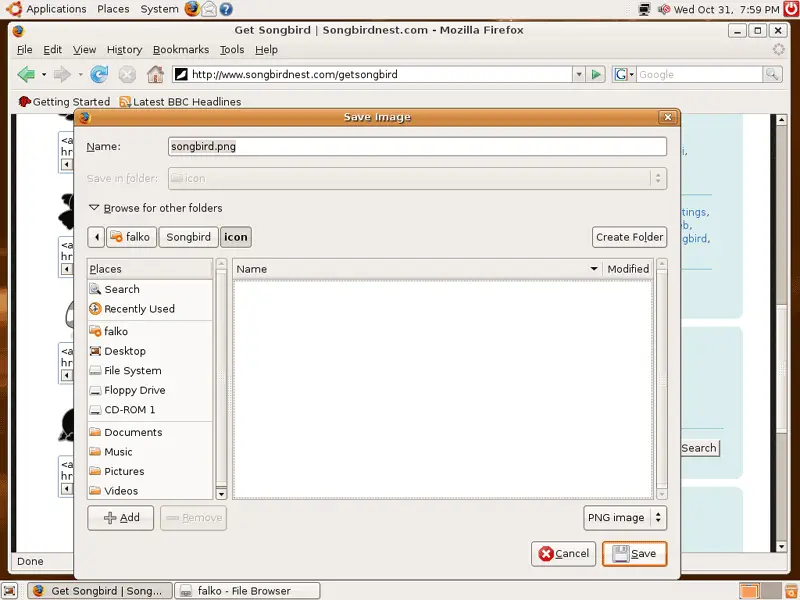Open the Places menu in top panel

click(x=113, y=9)
